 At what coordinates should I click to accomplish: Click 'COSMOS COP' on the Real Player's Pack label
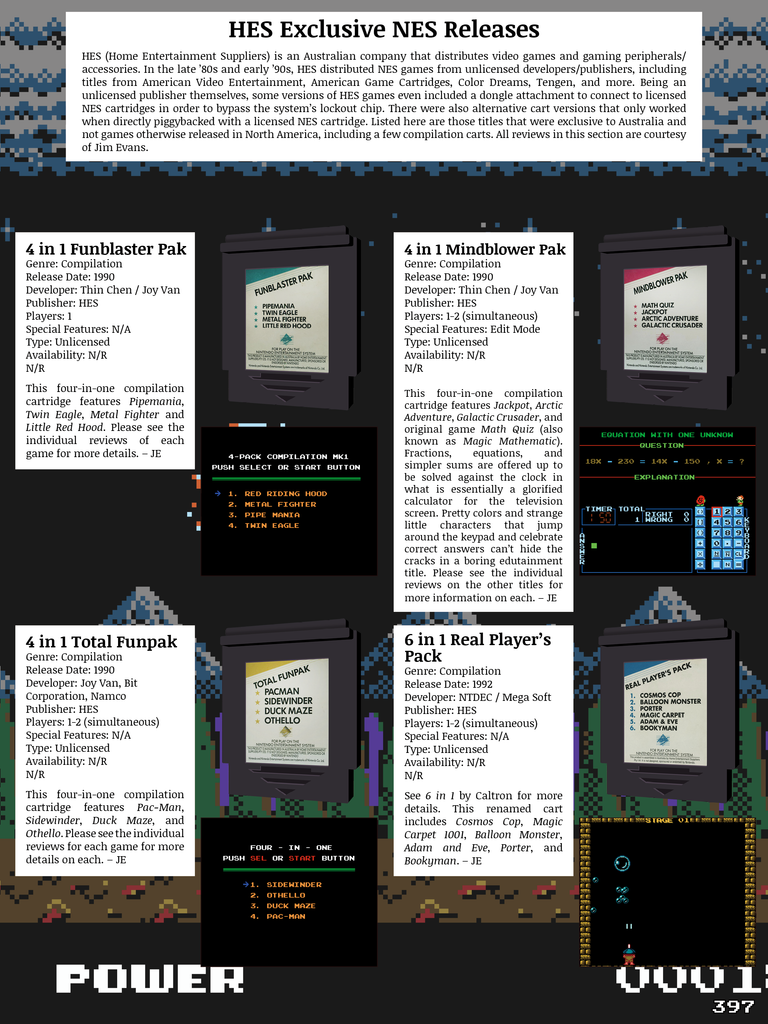coord(660,695)
